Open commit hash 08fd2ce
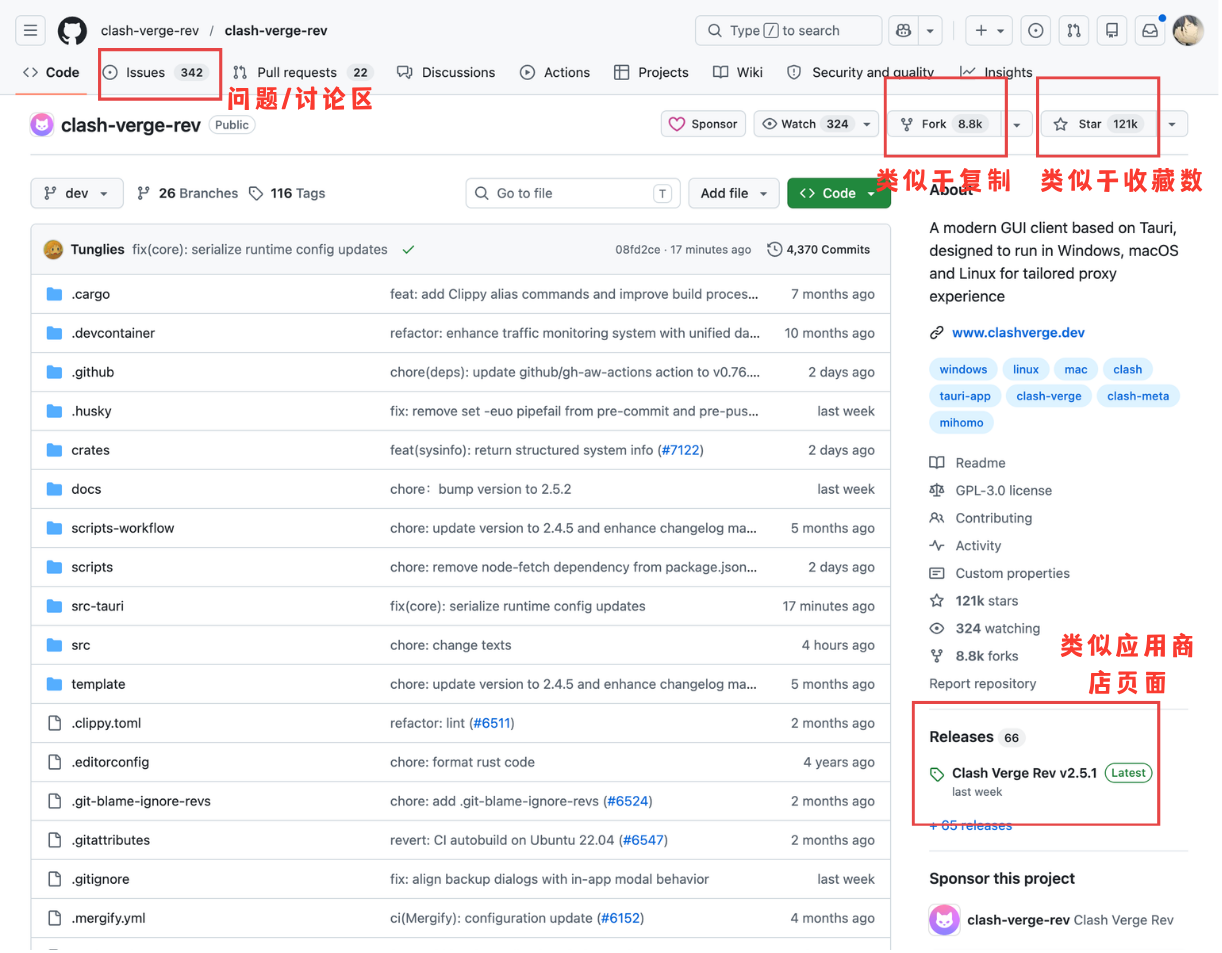The image size is (1222, 953). pyautogui.click(x=638, y=250)
